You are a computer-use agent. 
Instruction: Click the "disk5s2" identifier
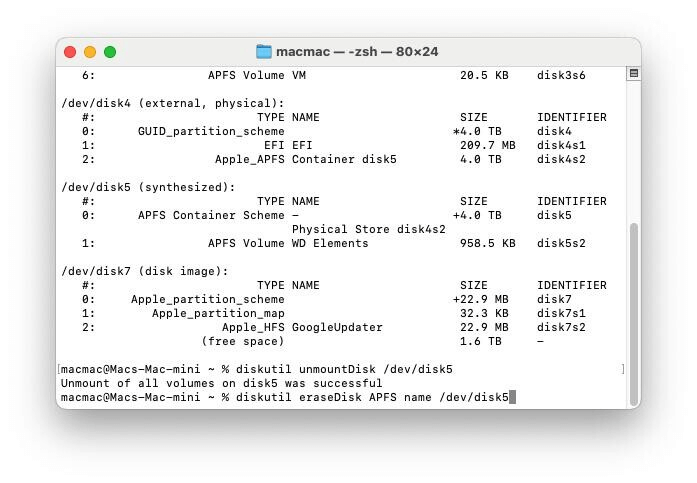tap(561, 243)
